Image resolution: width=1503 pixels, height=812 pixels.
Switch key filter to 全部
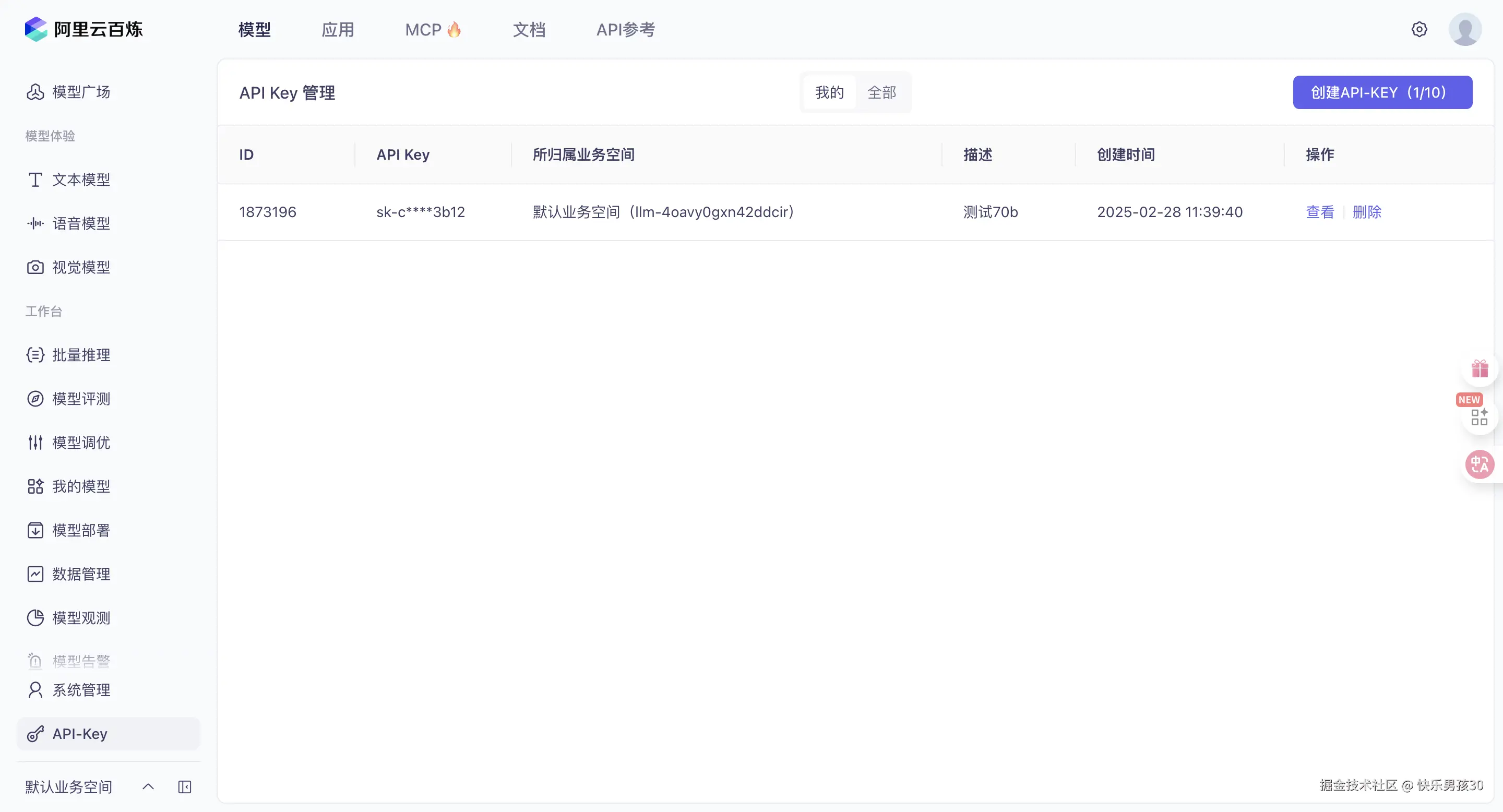[x=881, y=92]
